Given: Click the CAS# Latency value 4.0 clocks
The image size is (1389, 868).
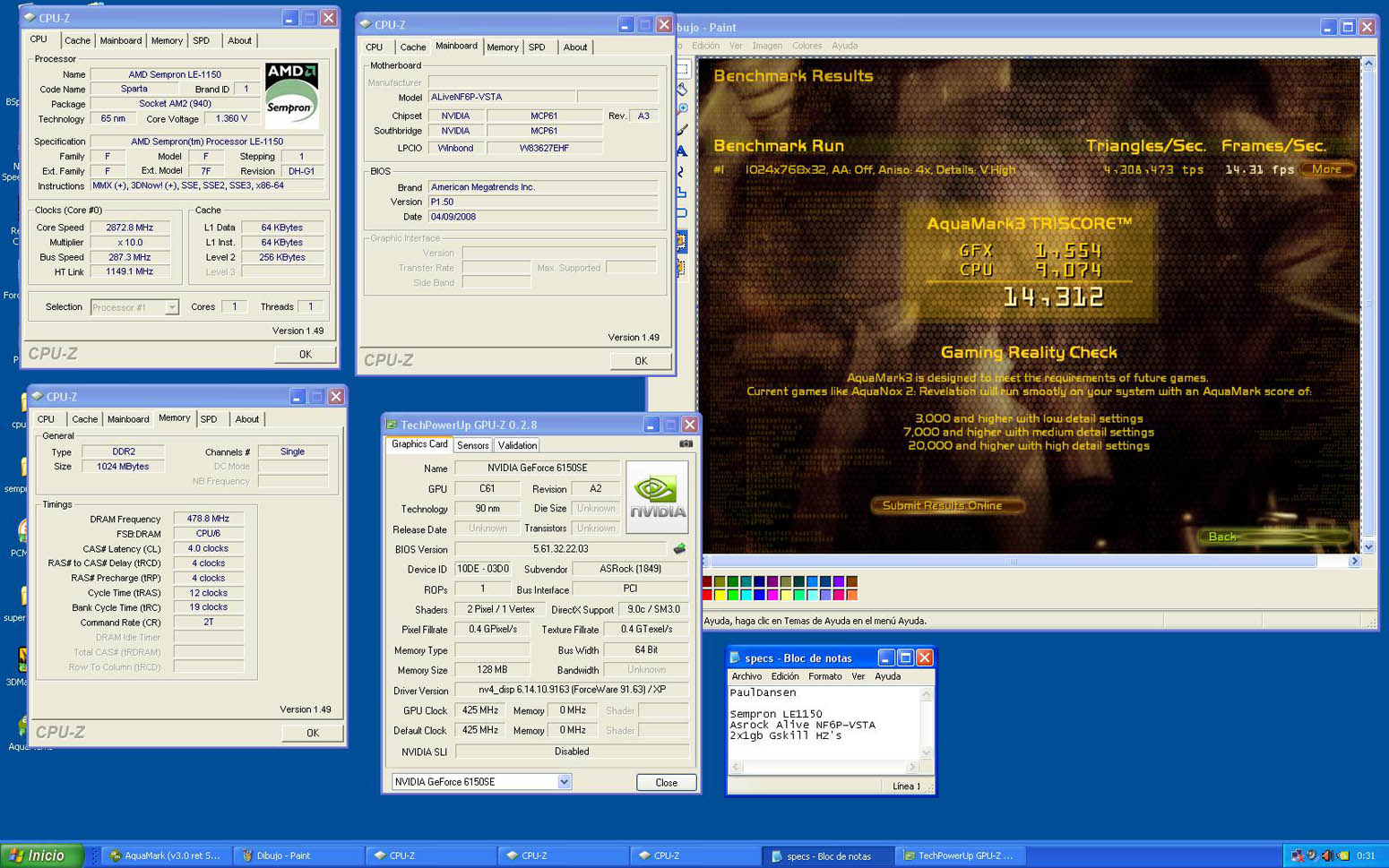Looking at the screenshot, I should (x=208, y=548).
